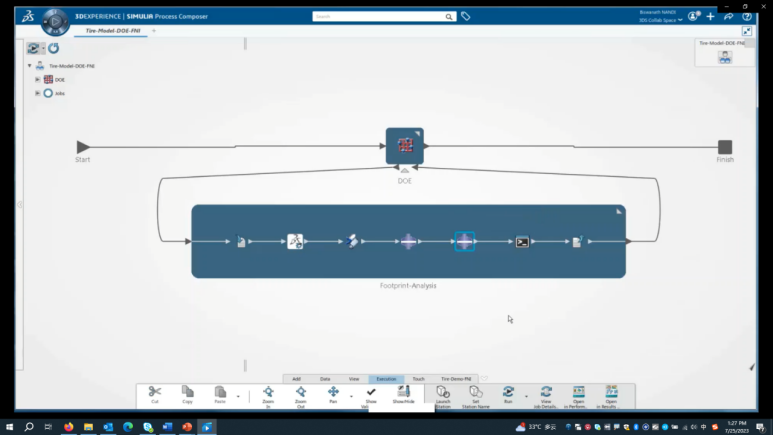Select the Pan tool

point(333,393)
